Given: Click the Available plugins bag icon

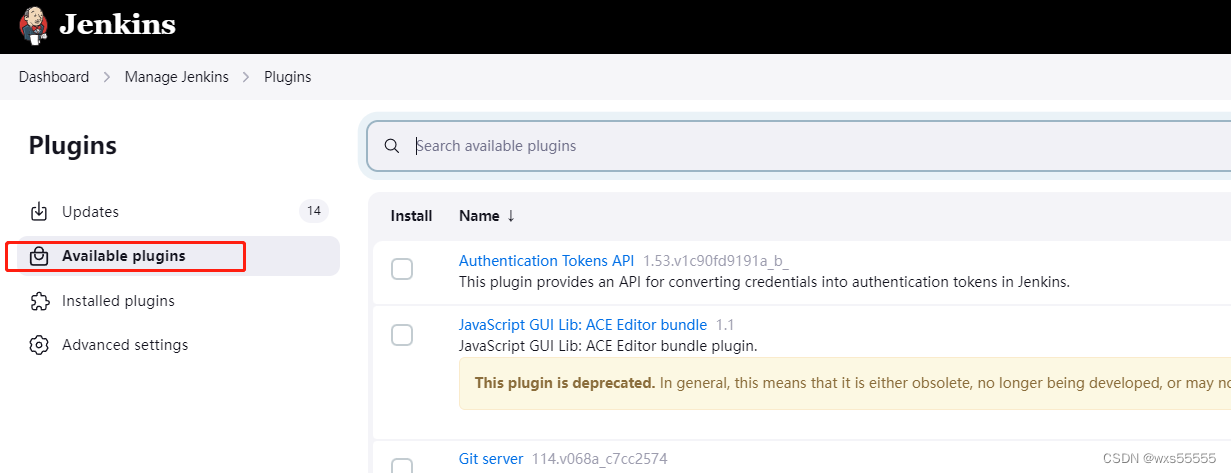Looking at the screenshot, I should 39,256.
